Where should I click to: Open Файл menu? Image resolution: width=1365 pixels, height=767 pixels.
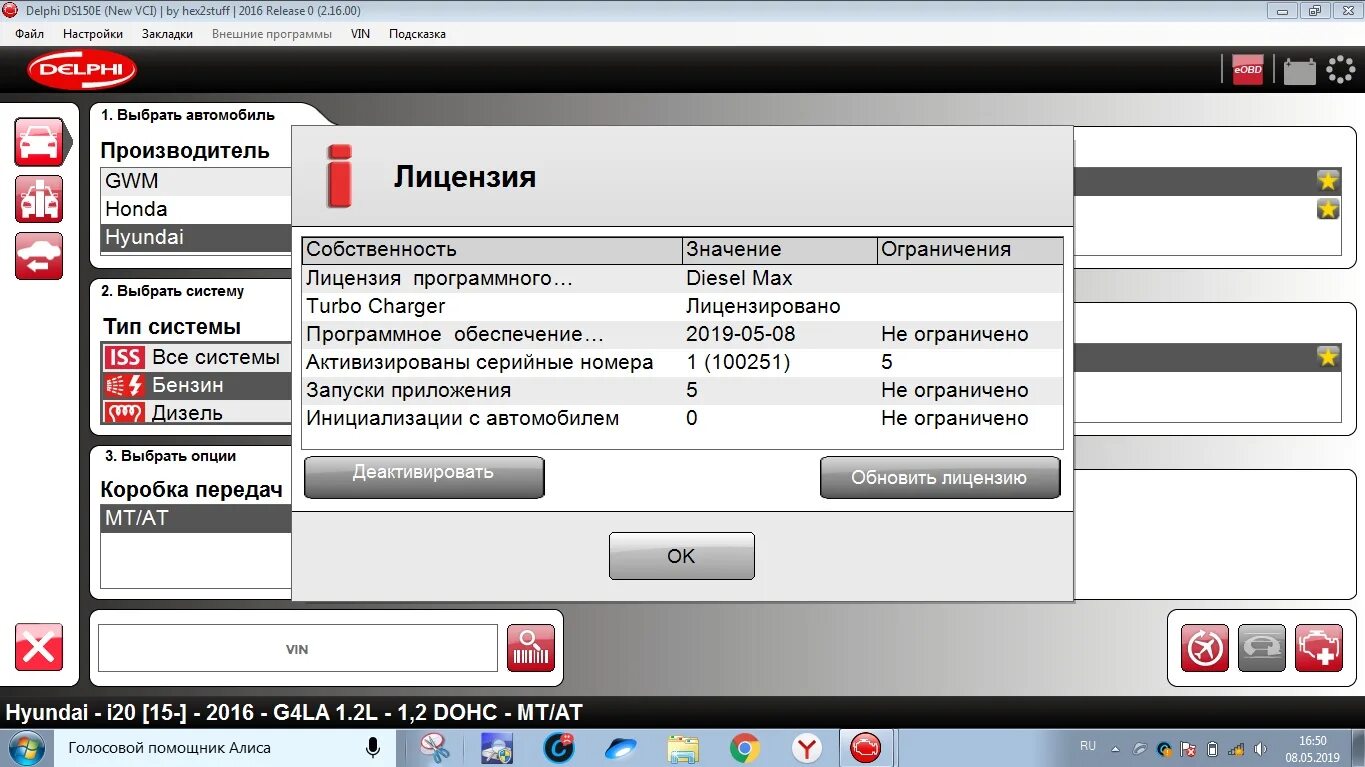(x=29, y=34)
